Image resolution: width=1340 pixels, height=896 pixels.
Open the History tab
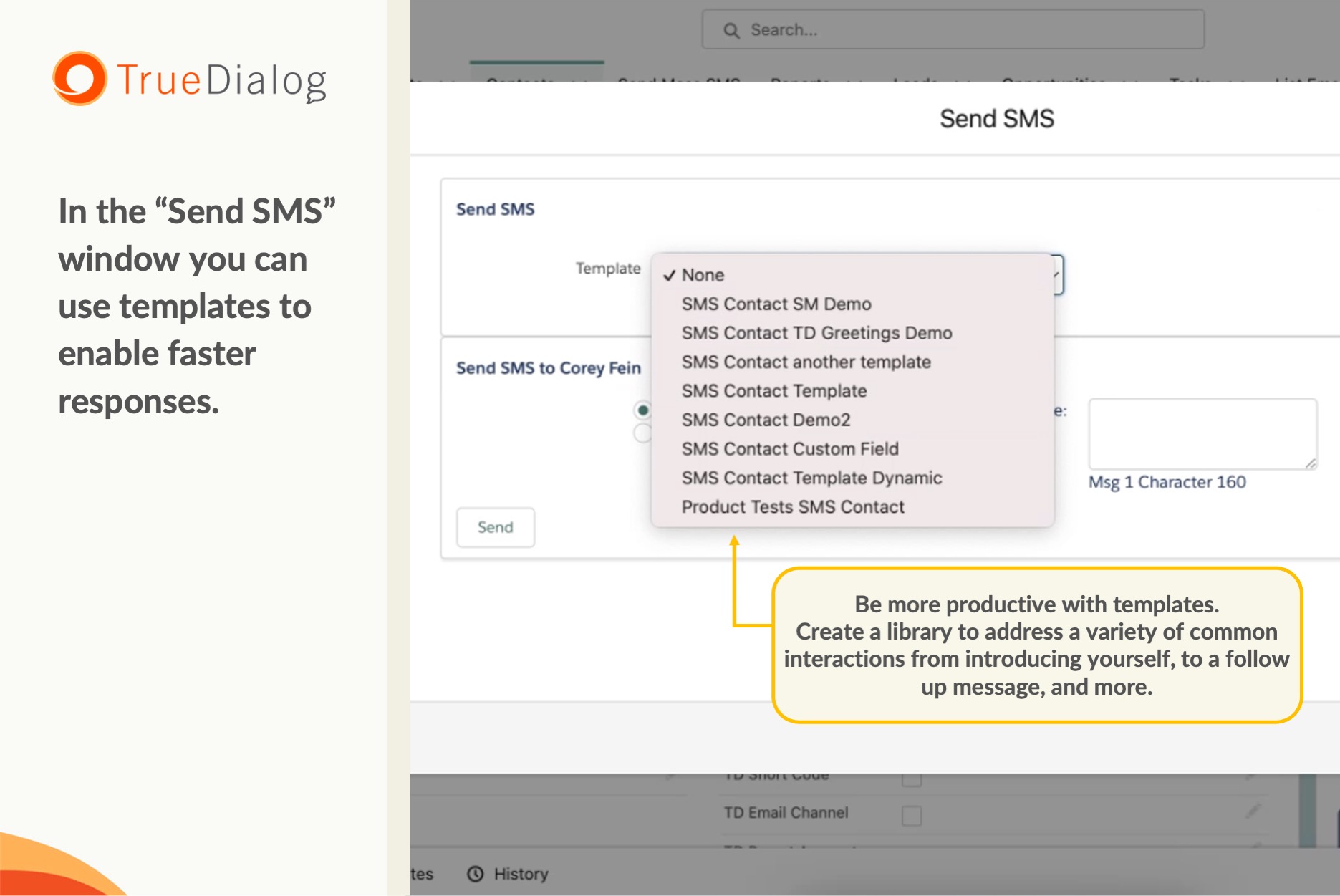(520, 874)
